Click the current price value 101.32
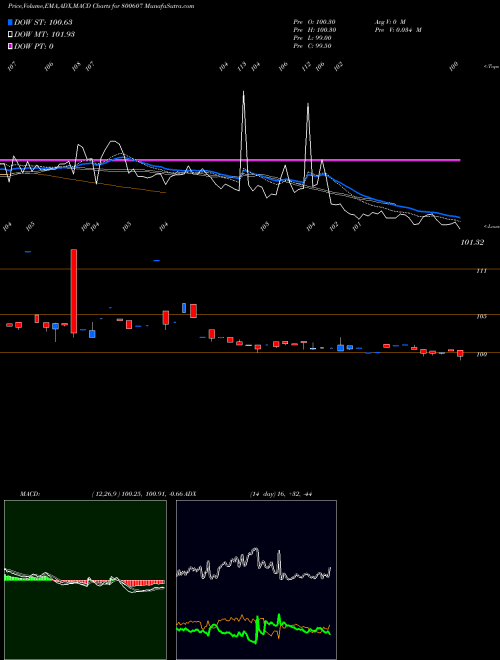The width and height of the screenshot is (500, 660). coord(472,242)
